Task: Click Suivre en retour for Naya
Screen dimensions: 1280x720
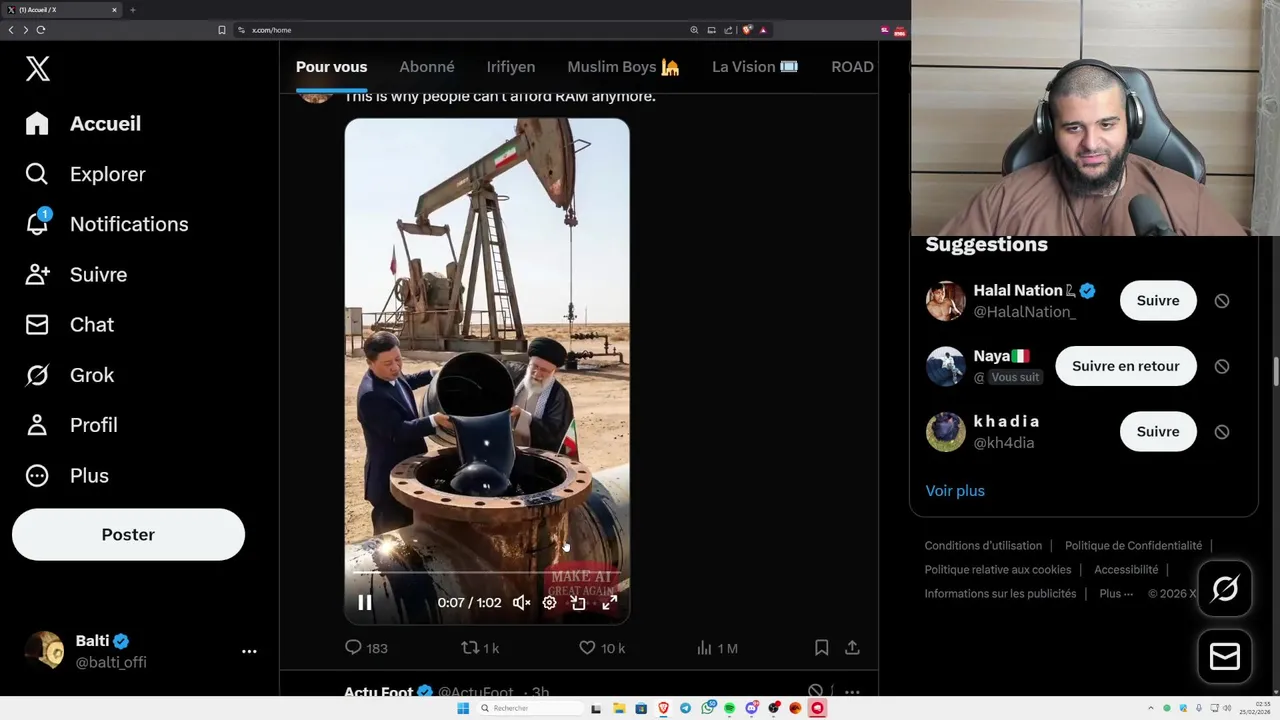Action: coord(1126,366)
